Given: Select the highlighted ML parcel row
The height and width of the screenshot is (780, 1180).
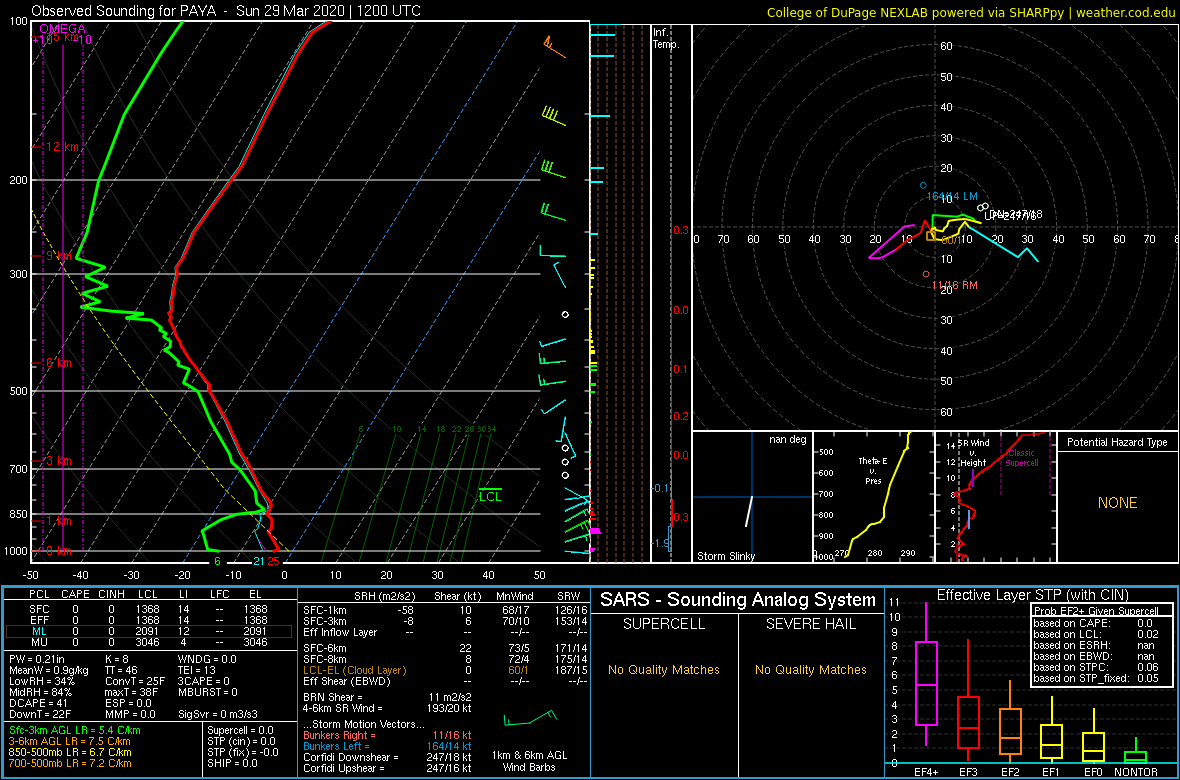Looking at the screenshot, I should coord(149,632).
